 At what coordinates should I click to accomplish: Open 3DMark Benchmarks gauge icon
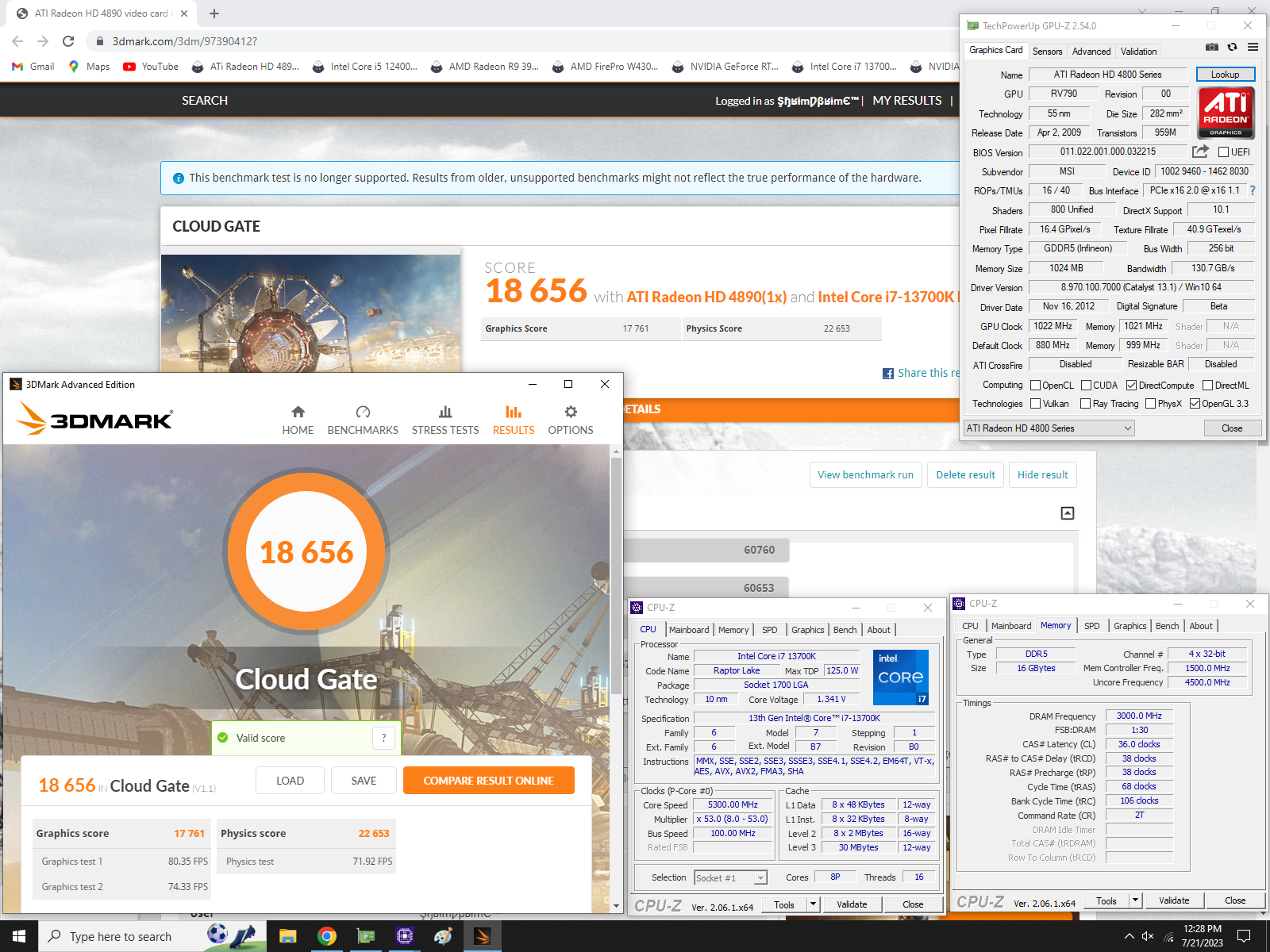[363, 412]
